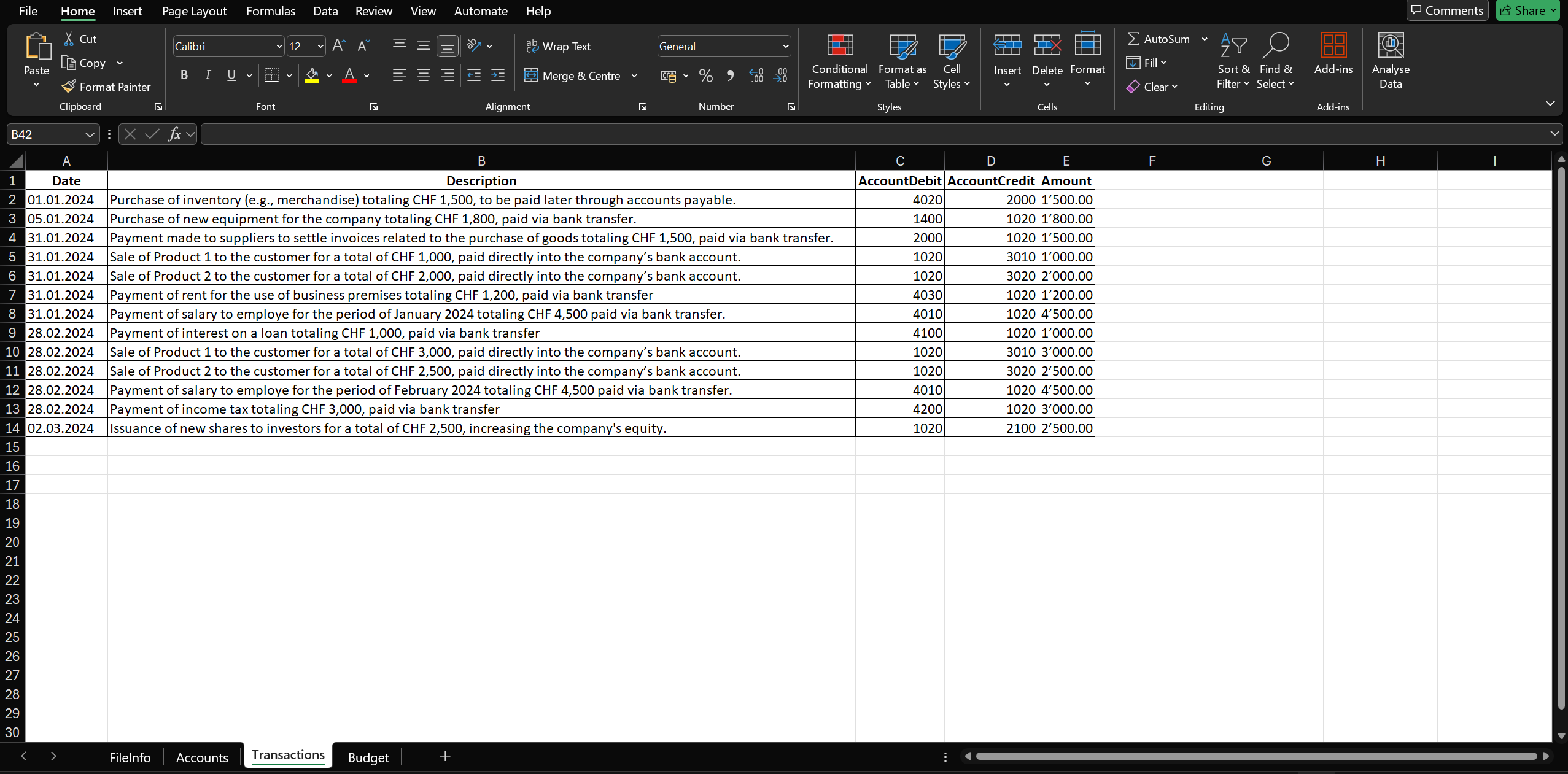
Task: Click the Comments button
Action: coord(1446,10)
